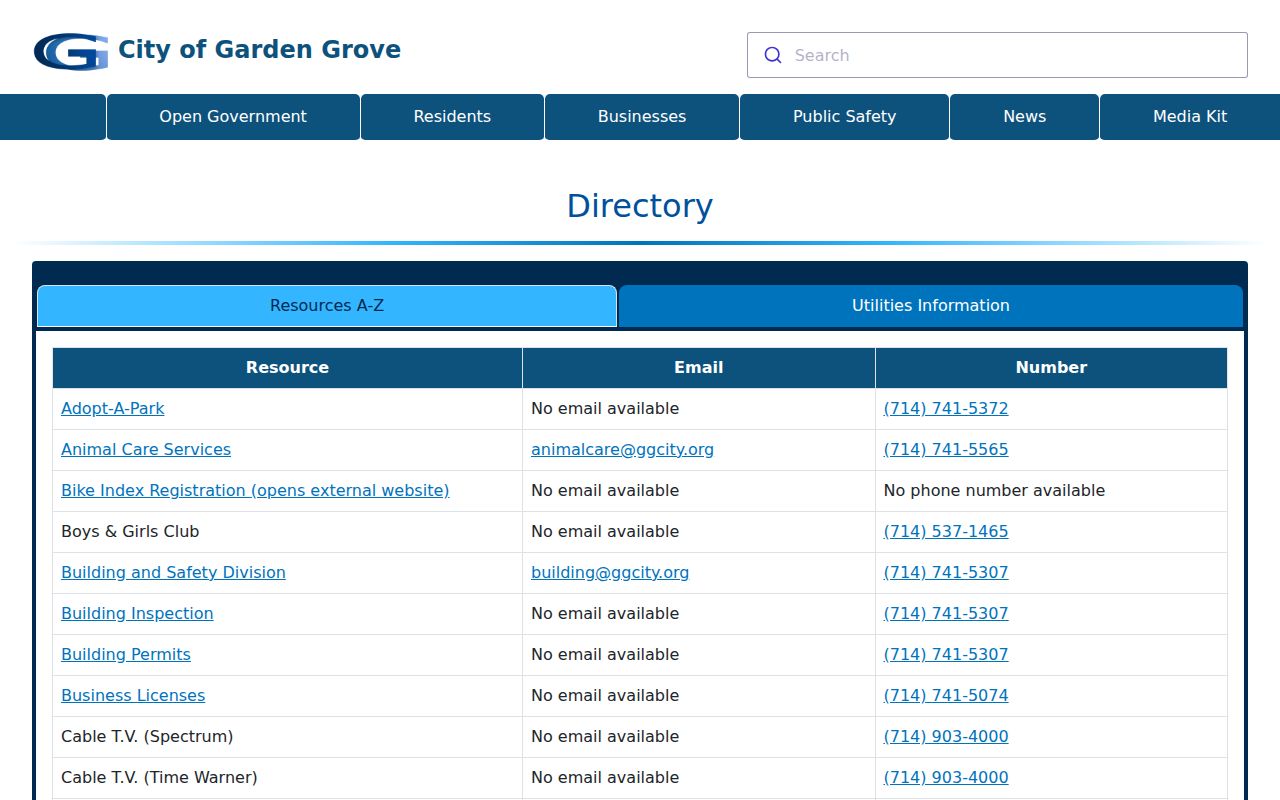Switch to the Utilities Information tab
The width and height of the screenshot is (1280, 800).
[931, 306]
